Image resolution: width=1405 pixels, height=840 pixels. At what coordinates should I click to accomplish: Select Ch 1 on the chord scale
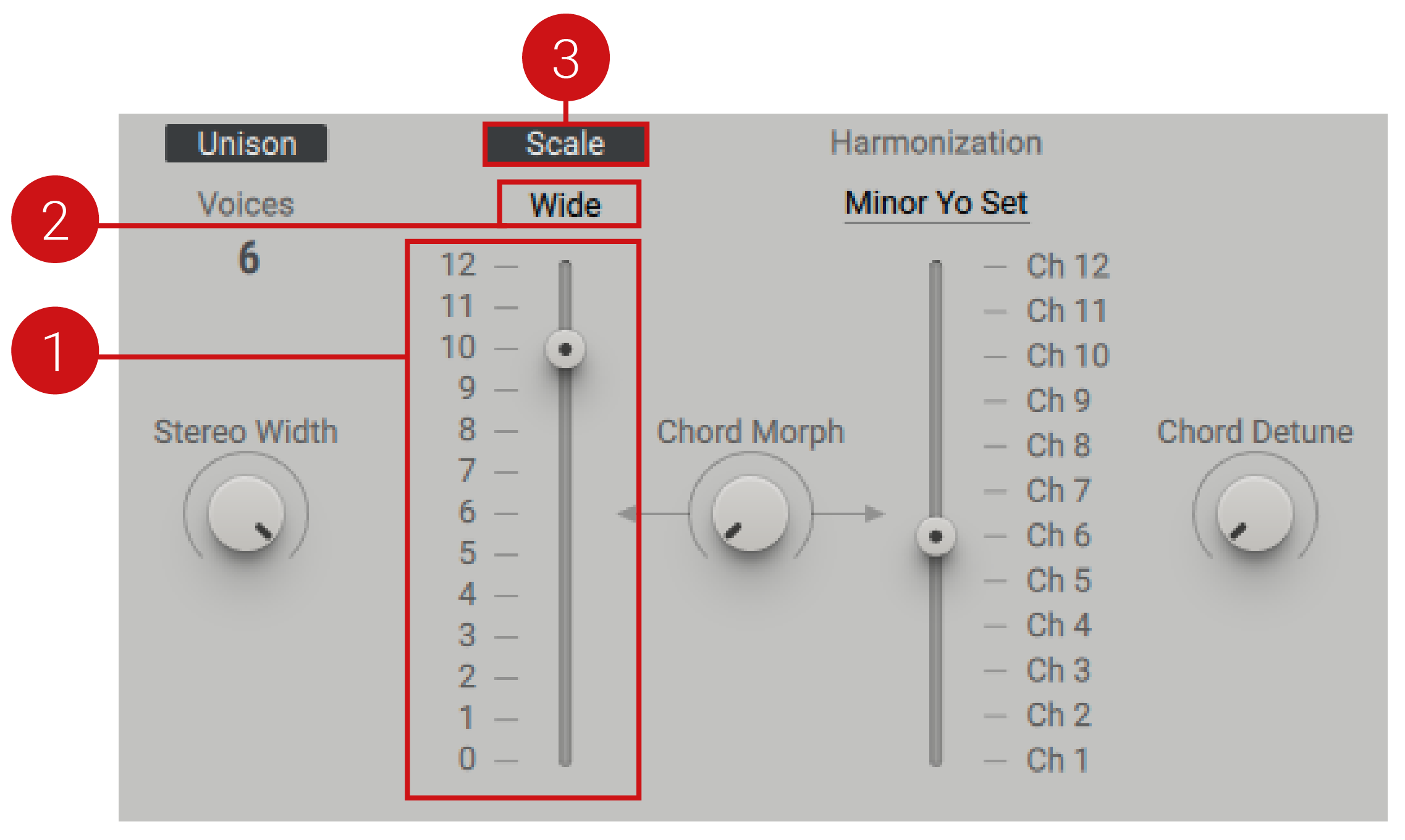point(1057,760)
